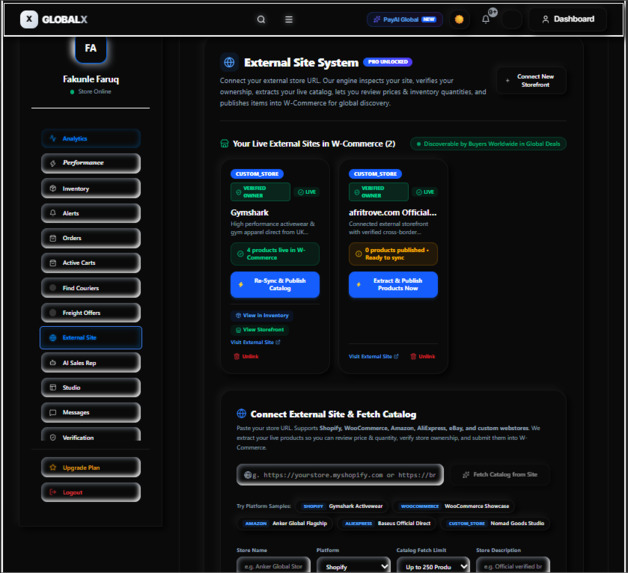
Task: Click Re-Sync & Publish Catalog on Gymshark
Action: (275, 285)
